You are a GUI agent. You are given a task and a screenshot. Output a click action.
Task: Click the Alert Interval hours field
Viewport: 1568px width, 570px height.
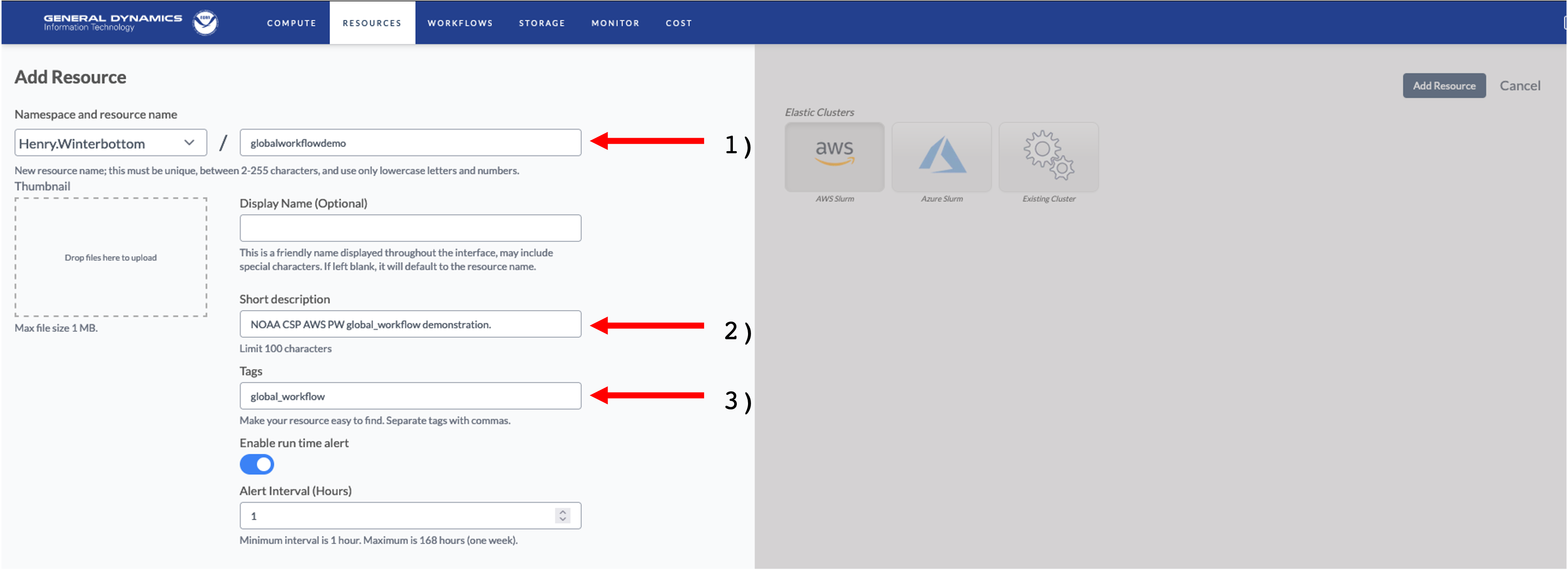pos(410,516)
